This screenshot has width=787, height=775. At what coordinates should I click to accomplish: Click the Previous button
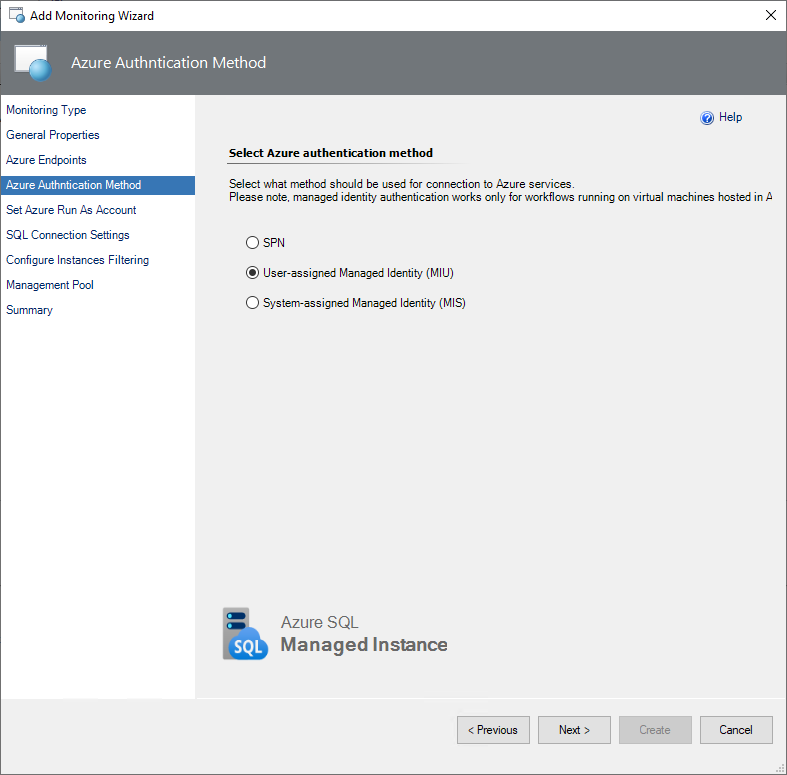[x=493, y=730]
